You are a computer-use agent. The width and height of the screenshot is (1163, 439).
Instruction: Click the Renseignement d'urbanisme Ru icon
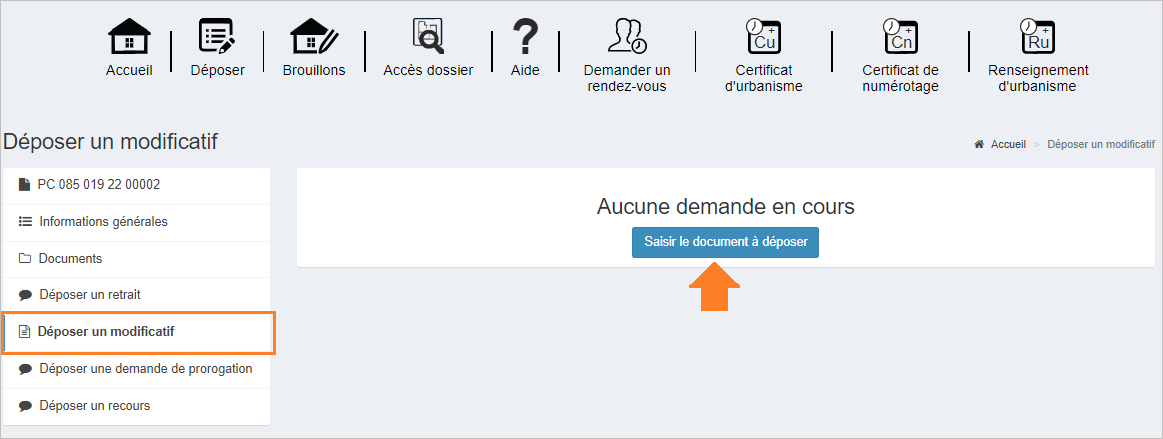1038,36
